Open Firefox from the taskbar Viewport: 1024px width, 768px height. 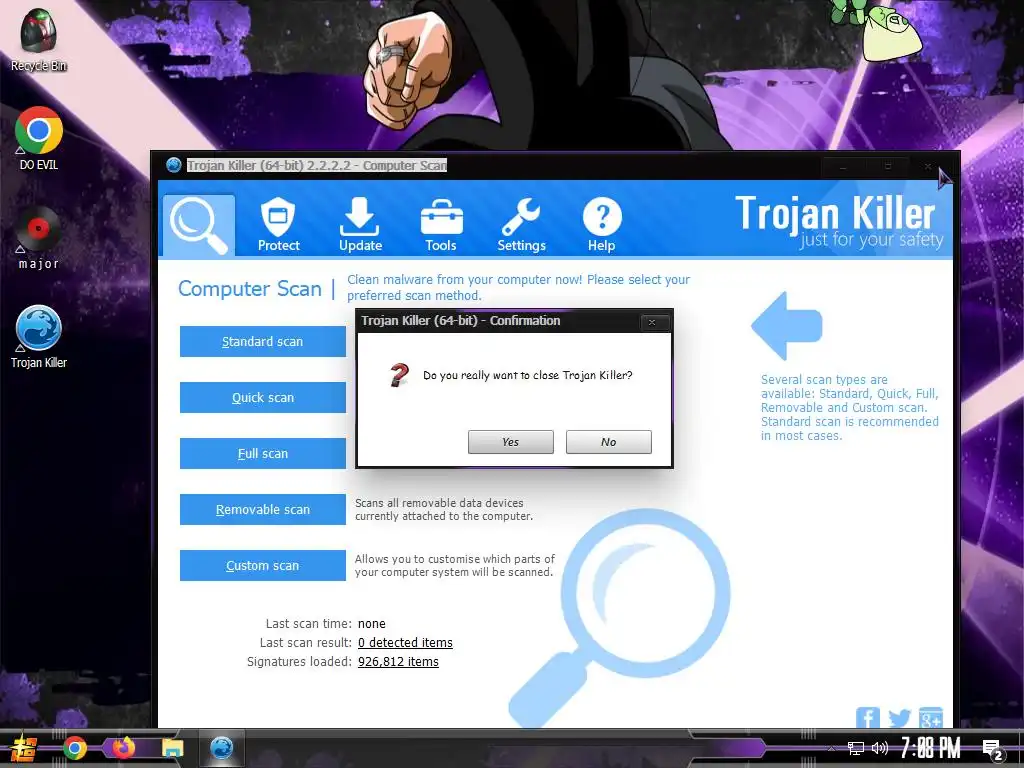pyautogui.click(x=123, y=748)
